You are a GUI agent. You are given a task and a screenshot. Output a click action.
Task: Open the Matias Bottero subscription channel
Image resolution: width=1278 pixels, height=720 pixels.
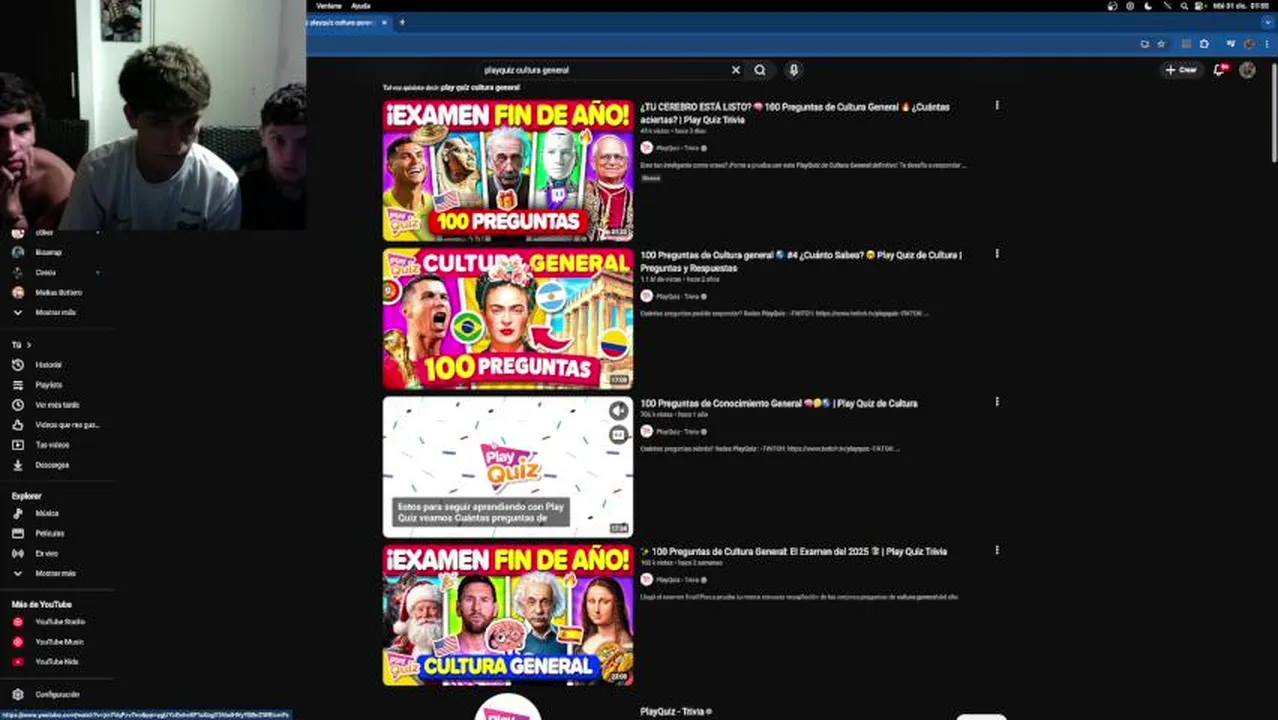pos(58,292)
